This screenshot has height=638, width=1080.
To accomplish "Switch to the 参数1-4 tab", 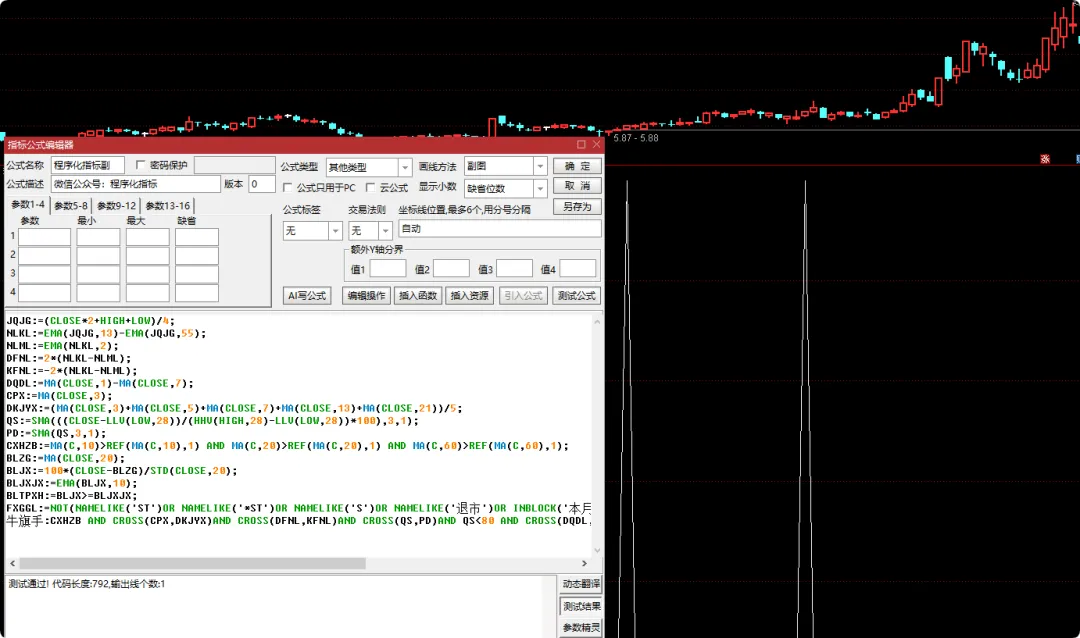I will pyautogui.click(x=28, y=205).
